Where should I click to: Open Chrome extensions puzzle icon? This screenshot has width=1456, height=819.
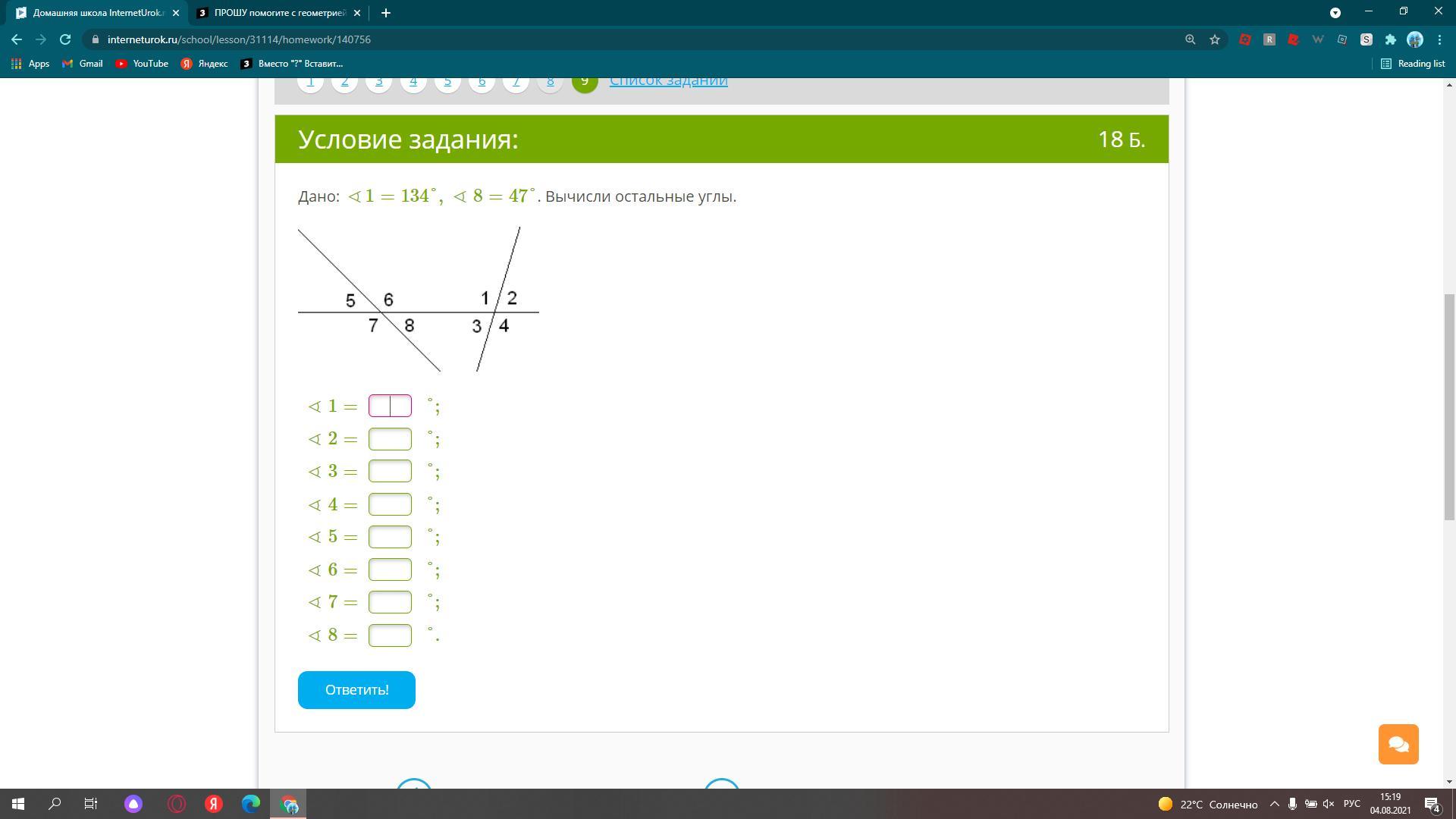click(x=1390, y=39)
